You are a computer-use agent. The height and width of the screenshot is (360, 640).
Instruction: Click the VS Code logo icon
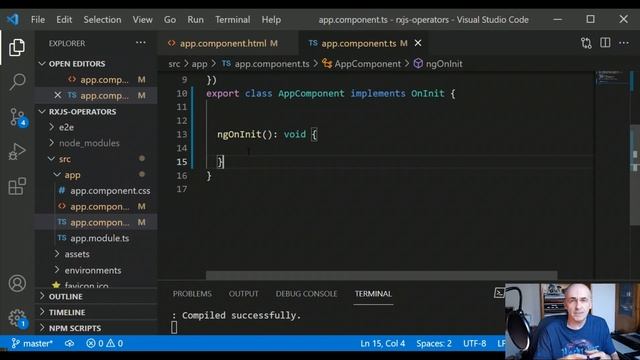pyautogui.click(x=13, y=19)
